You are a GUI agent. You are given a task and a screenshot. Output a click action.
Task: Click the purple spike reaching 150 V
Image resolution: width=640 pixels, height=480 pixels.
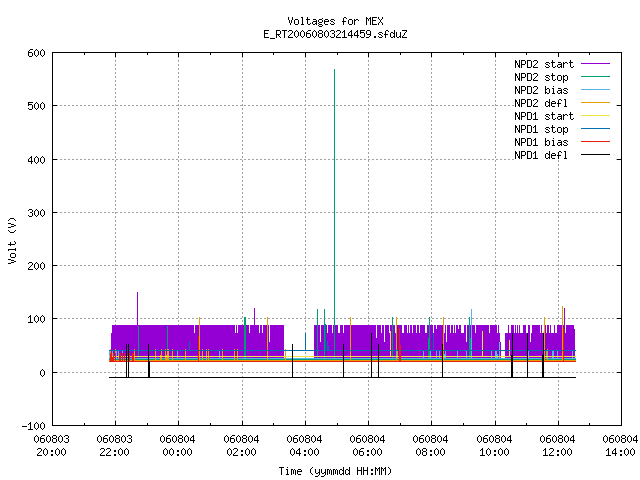click(138, 294)
